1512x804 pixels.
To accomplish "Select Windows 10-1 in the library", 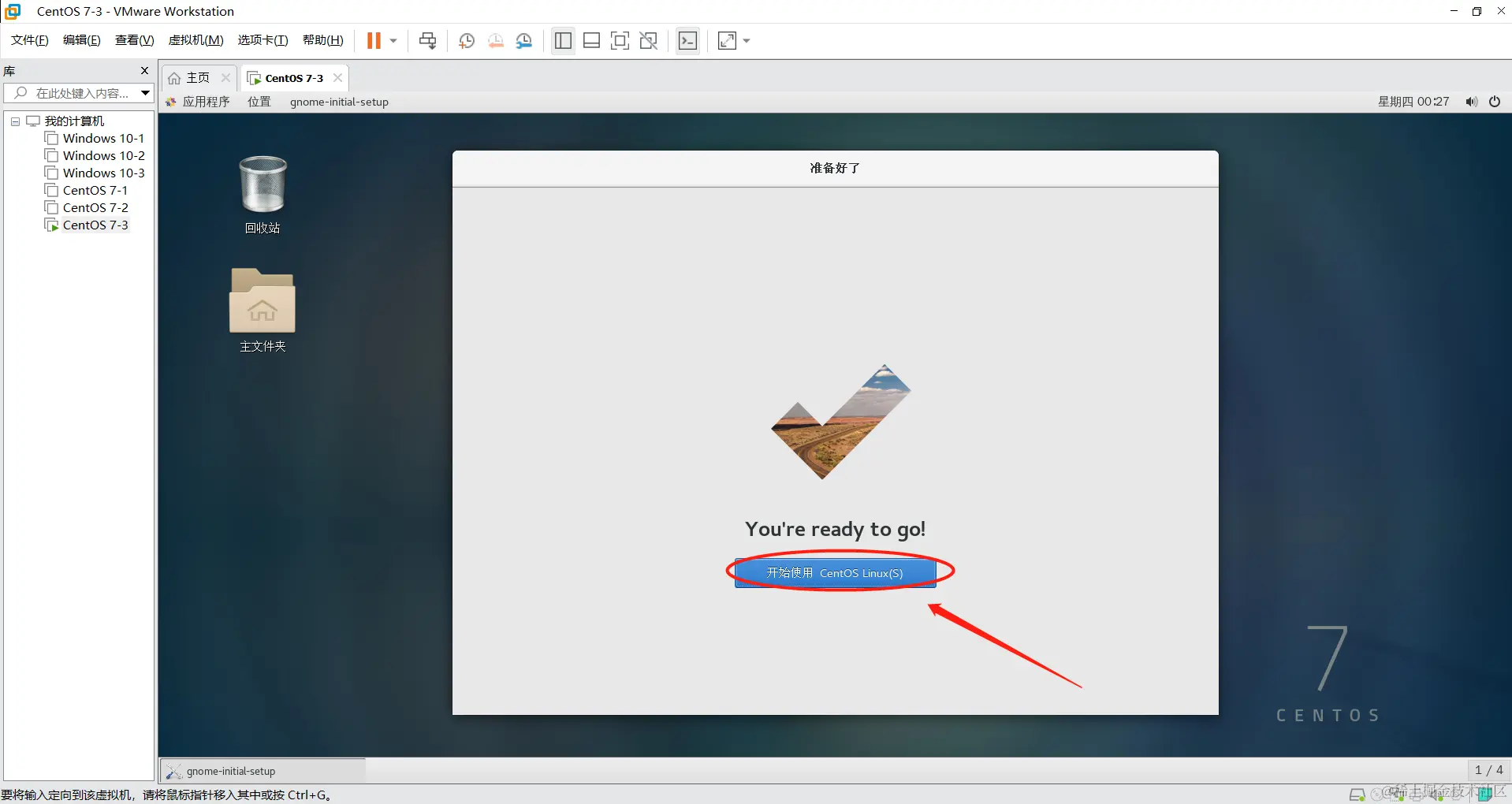I will point(103,139).
